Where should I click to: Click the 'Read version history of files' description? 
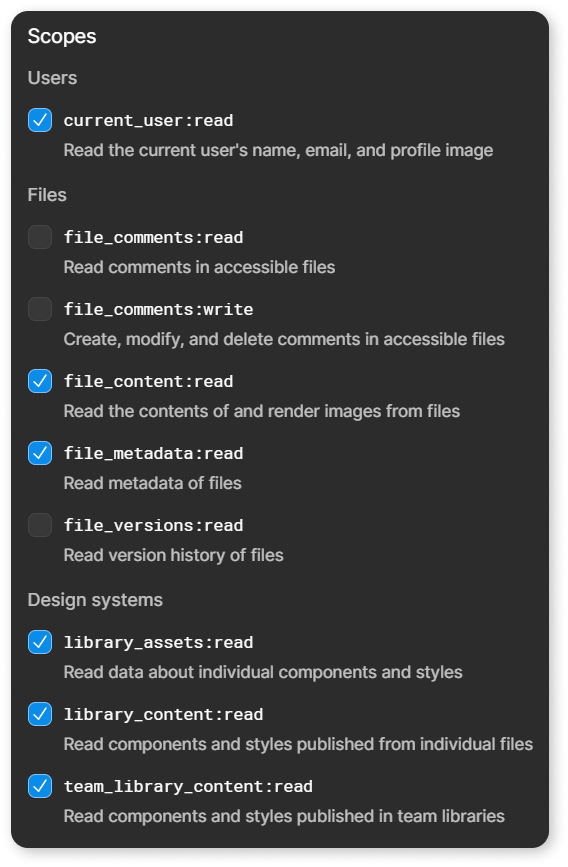click(x=174, y=555)
